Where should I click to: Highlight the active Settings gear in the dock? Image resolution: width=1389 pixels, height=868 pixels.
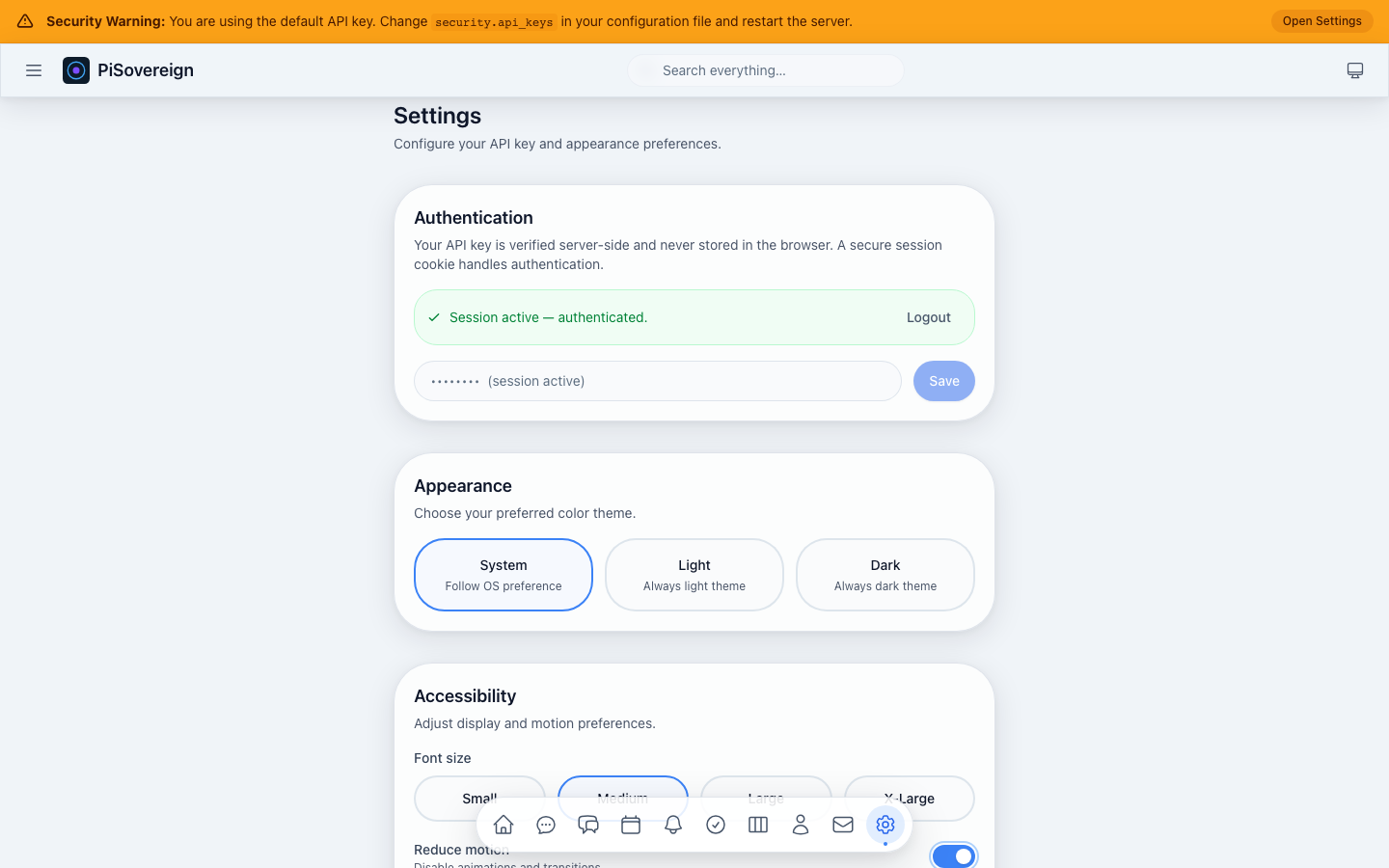pyautogui.click(x=885, y=825)
